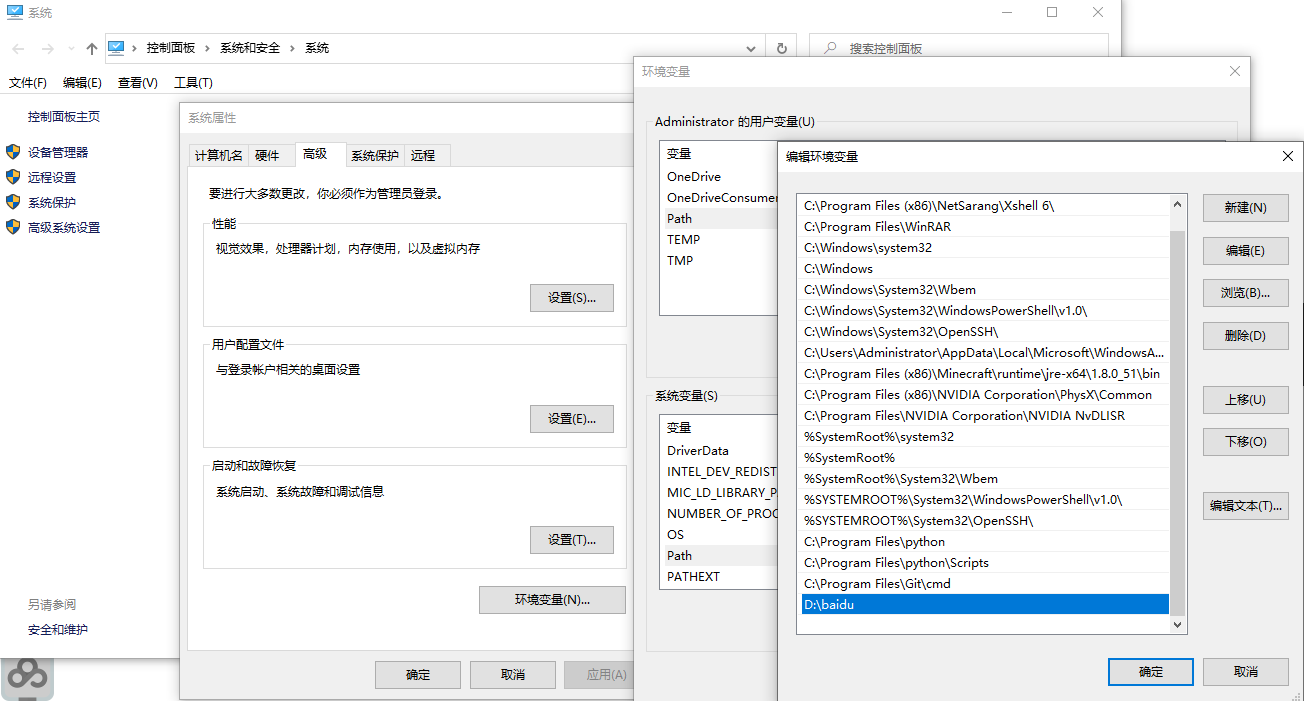Click 取消 in the System Properties dialog

(513, 675)
